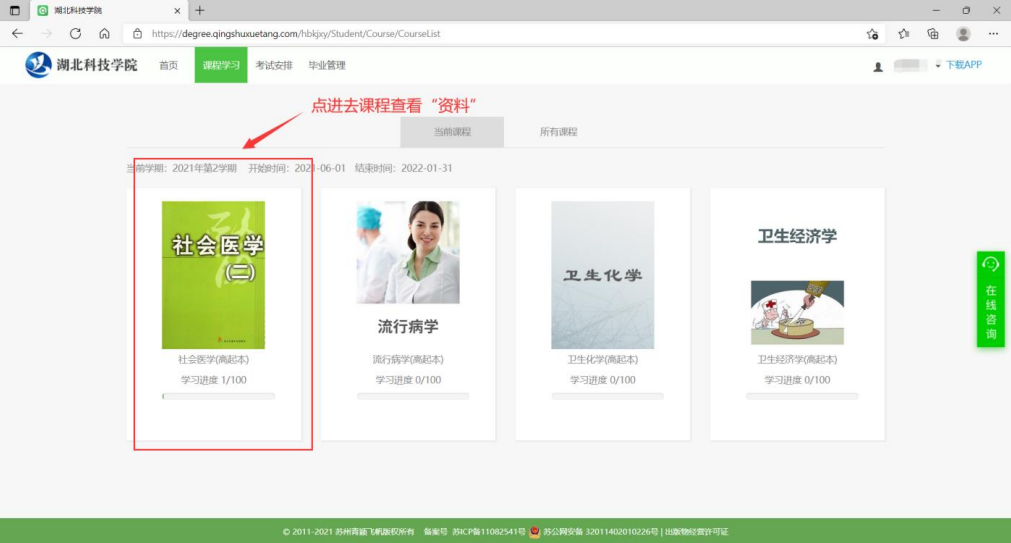Click the 下载APP link
Viewport: 1011px width, 543px height.
[963, 64]
